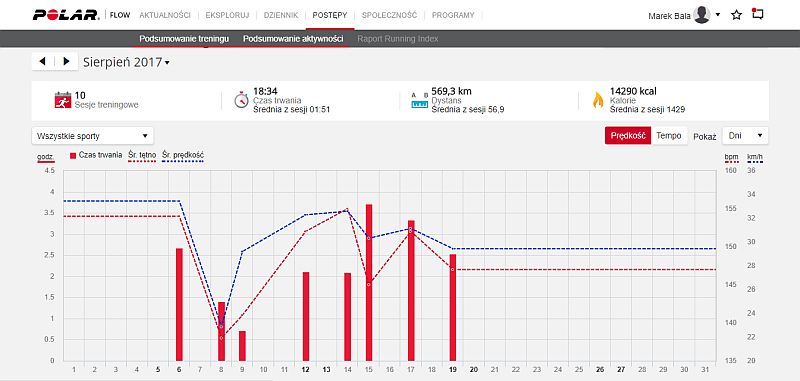Open the SPOŁECZNOŚĆ section
Screen dimensions: 800x381
pyautogui.click(x=389, y=15)
